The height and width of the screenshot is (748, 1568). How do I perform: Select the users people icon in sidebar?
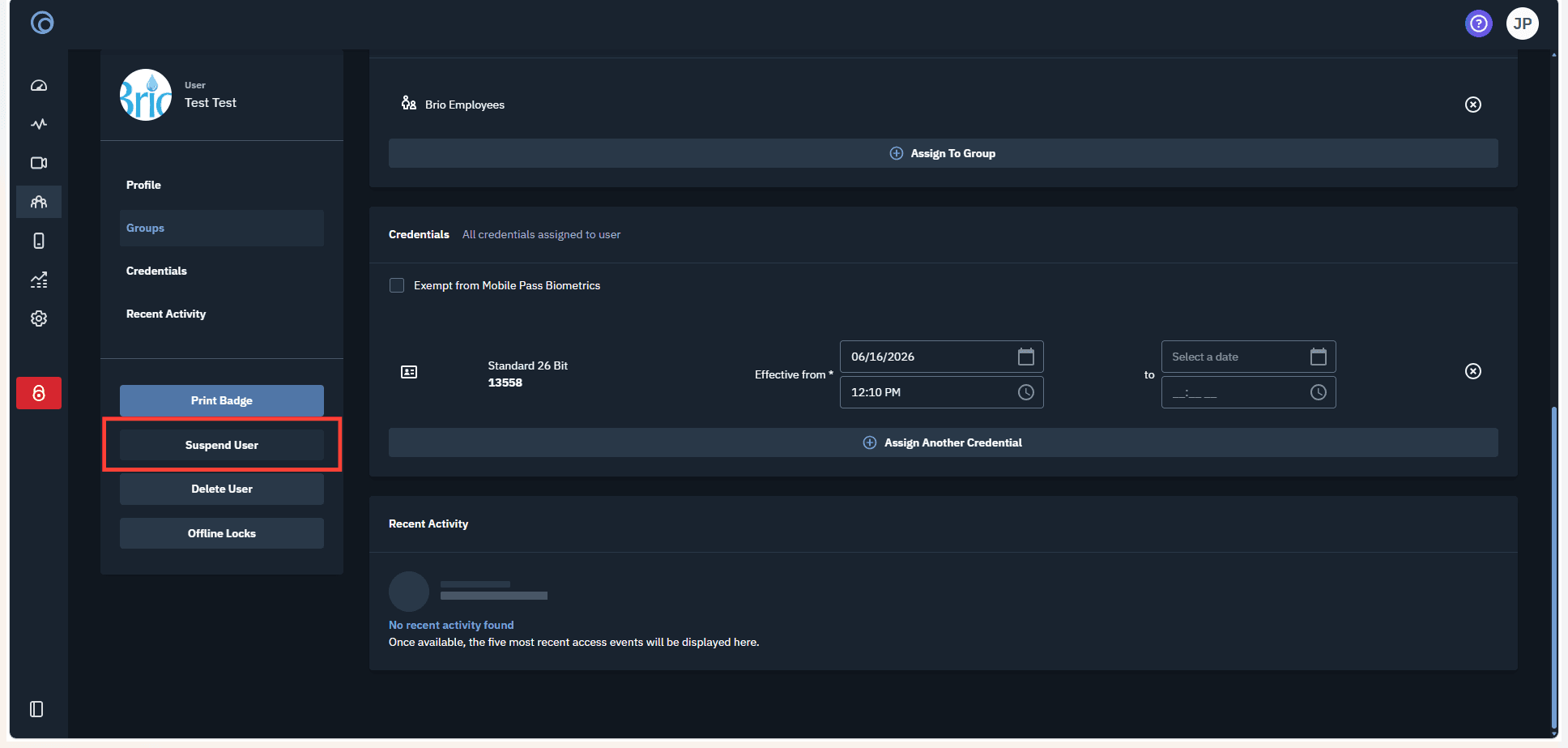point(39,202)
